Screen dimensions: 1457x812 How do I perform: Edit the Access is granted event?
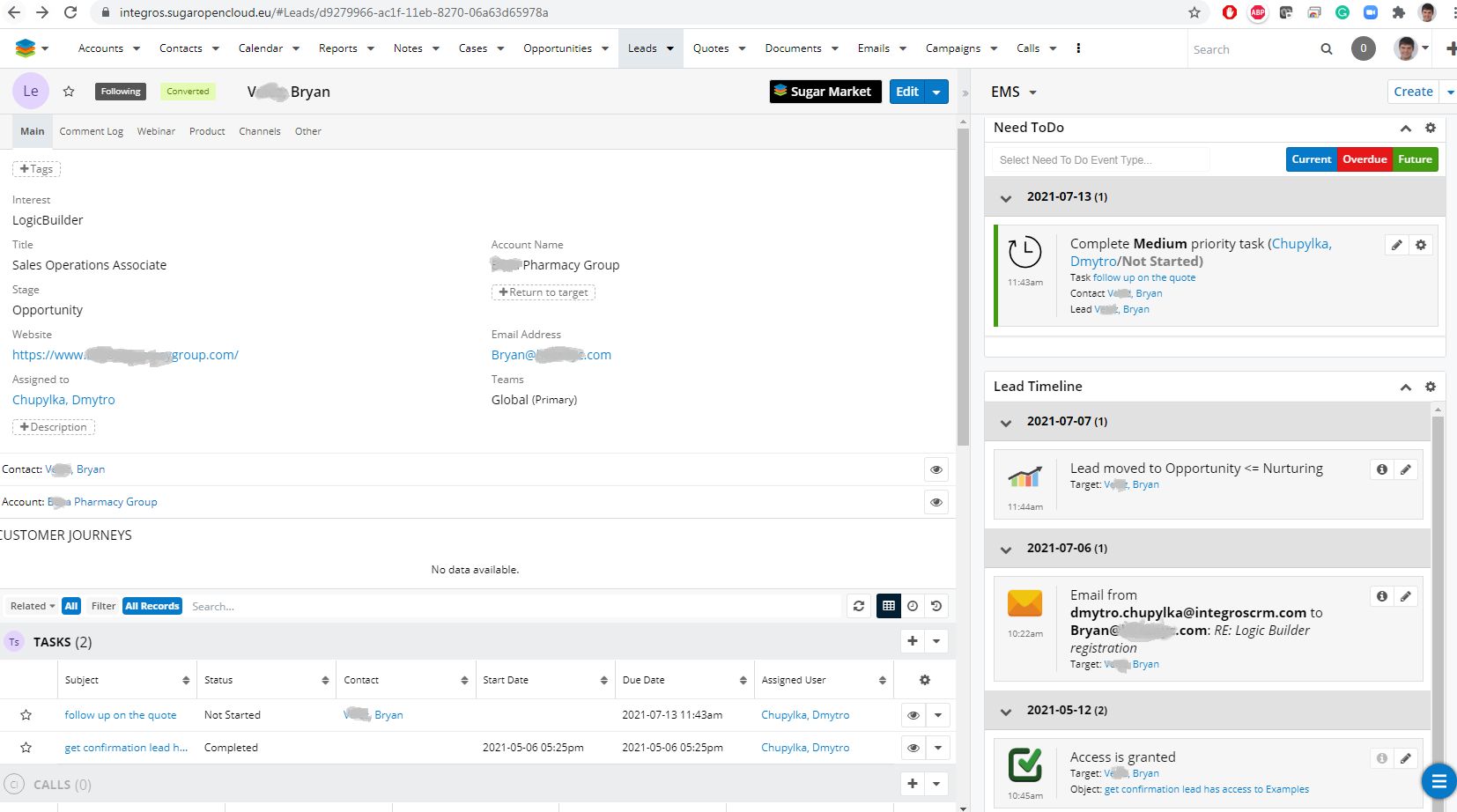pyautogui.click(x=1406, y=758)
